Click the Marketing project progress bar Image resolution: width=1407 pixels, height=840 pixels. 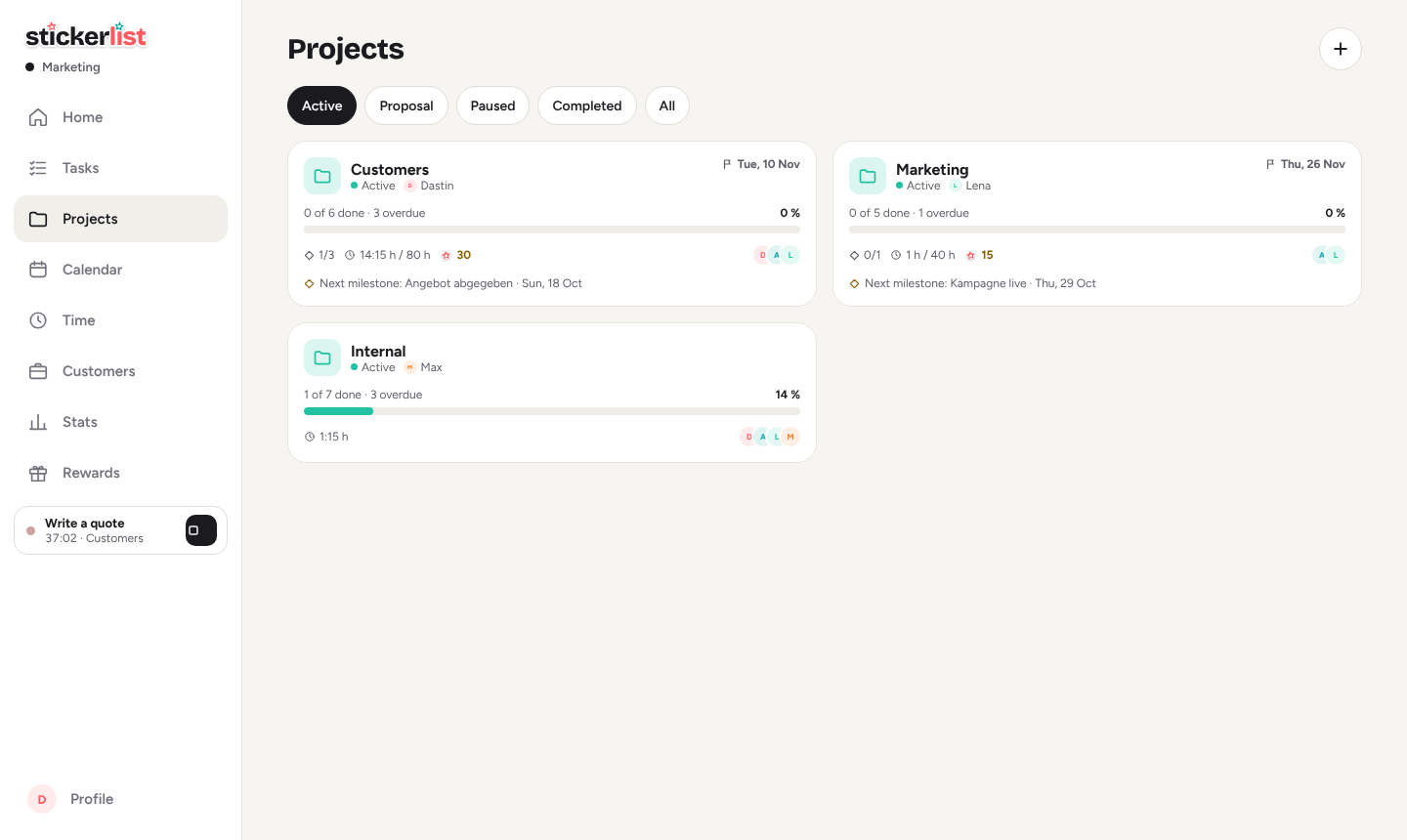(x=1097, y=230)
